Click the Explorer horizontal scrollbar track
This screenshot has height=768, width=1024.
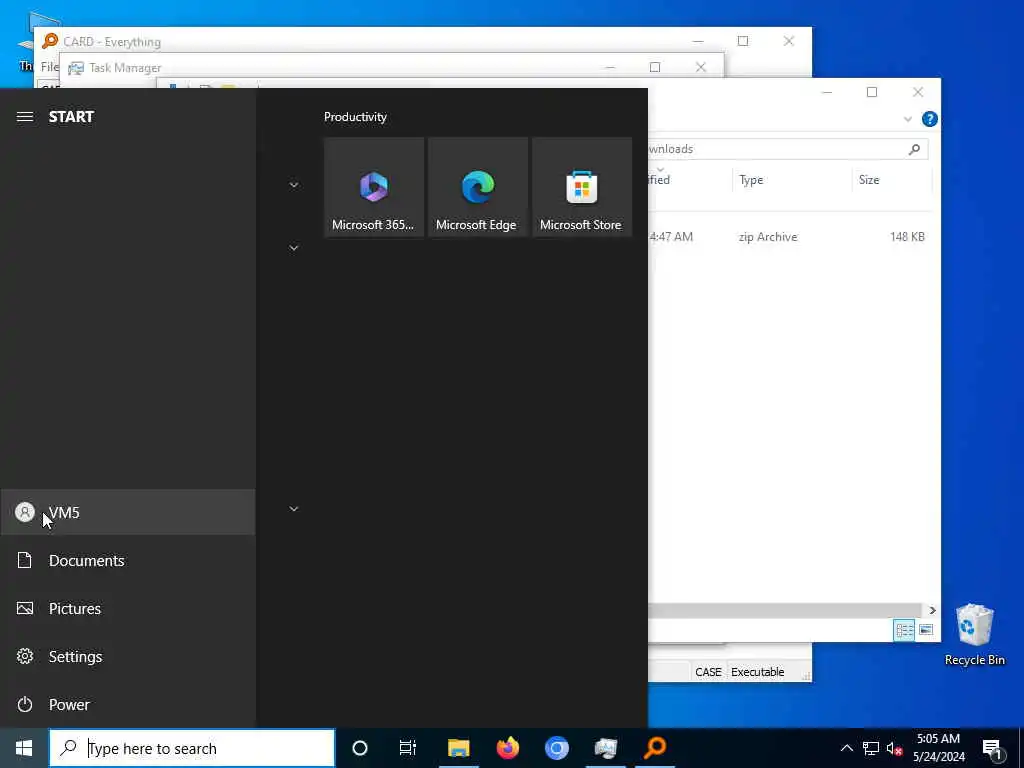coord(787,610)
